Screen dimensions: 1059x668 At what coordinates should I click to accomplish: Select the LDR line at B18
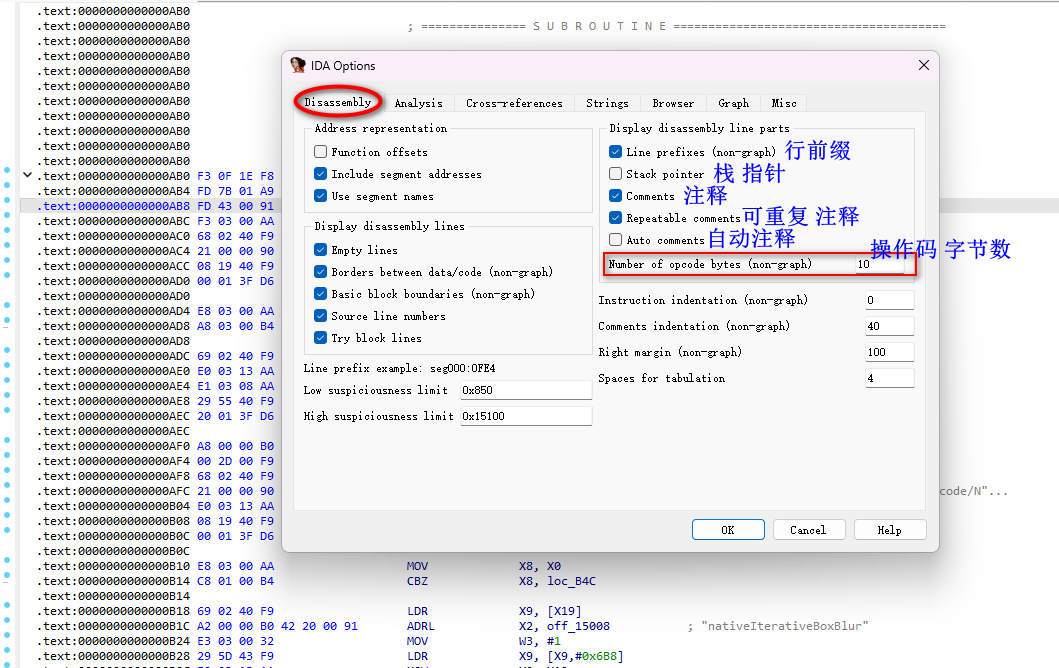point(417,611)
